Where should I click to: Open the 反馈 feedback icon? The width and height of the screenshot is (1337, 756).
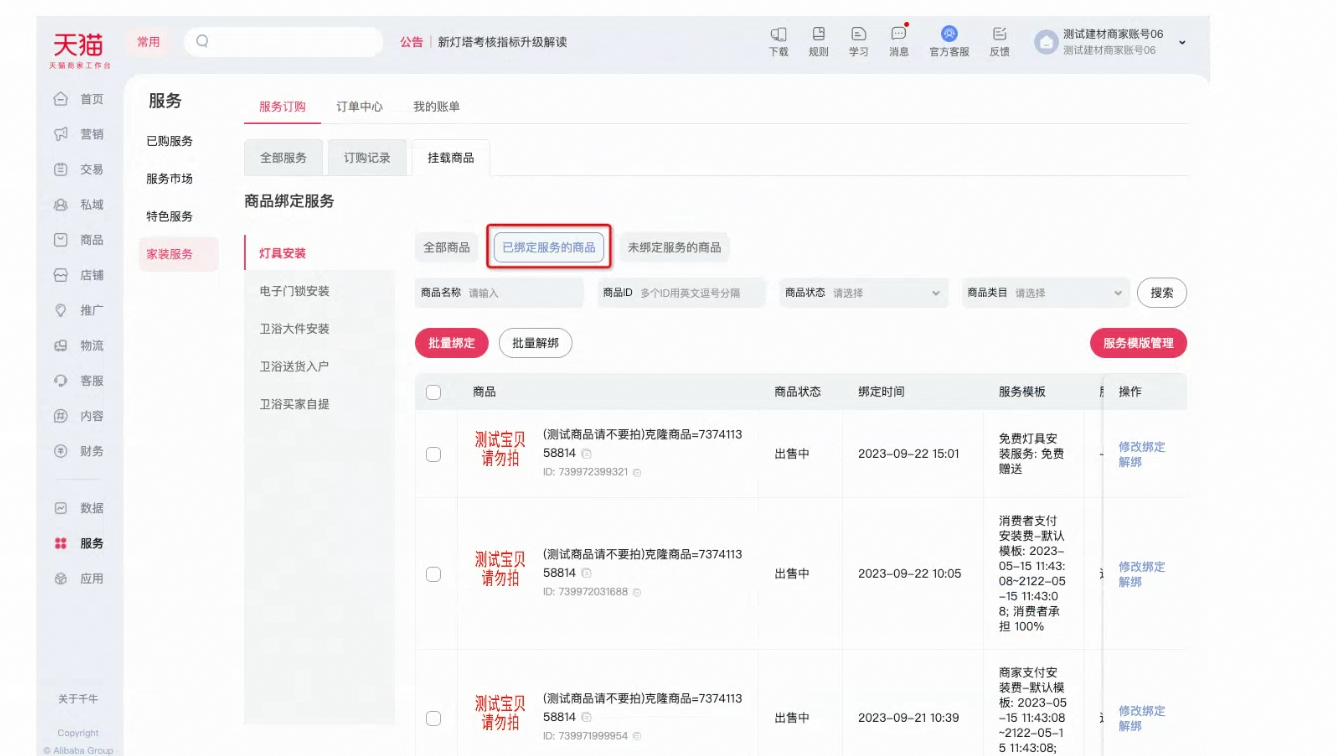[x=999, y=34]
